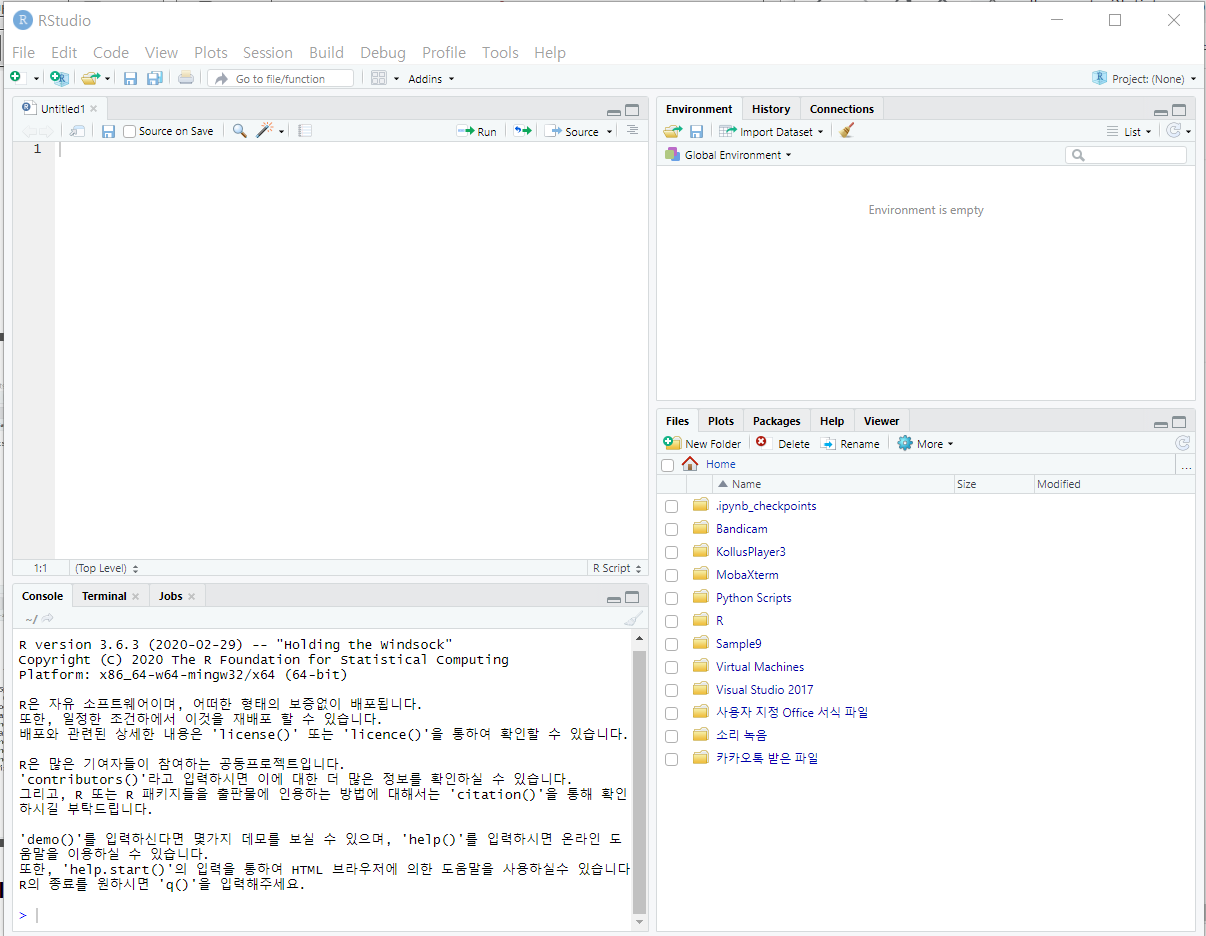Open the Session menu
1206x936 pixels.
point(268,52)
